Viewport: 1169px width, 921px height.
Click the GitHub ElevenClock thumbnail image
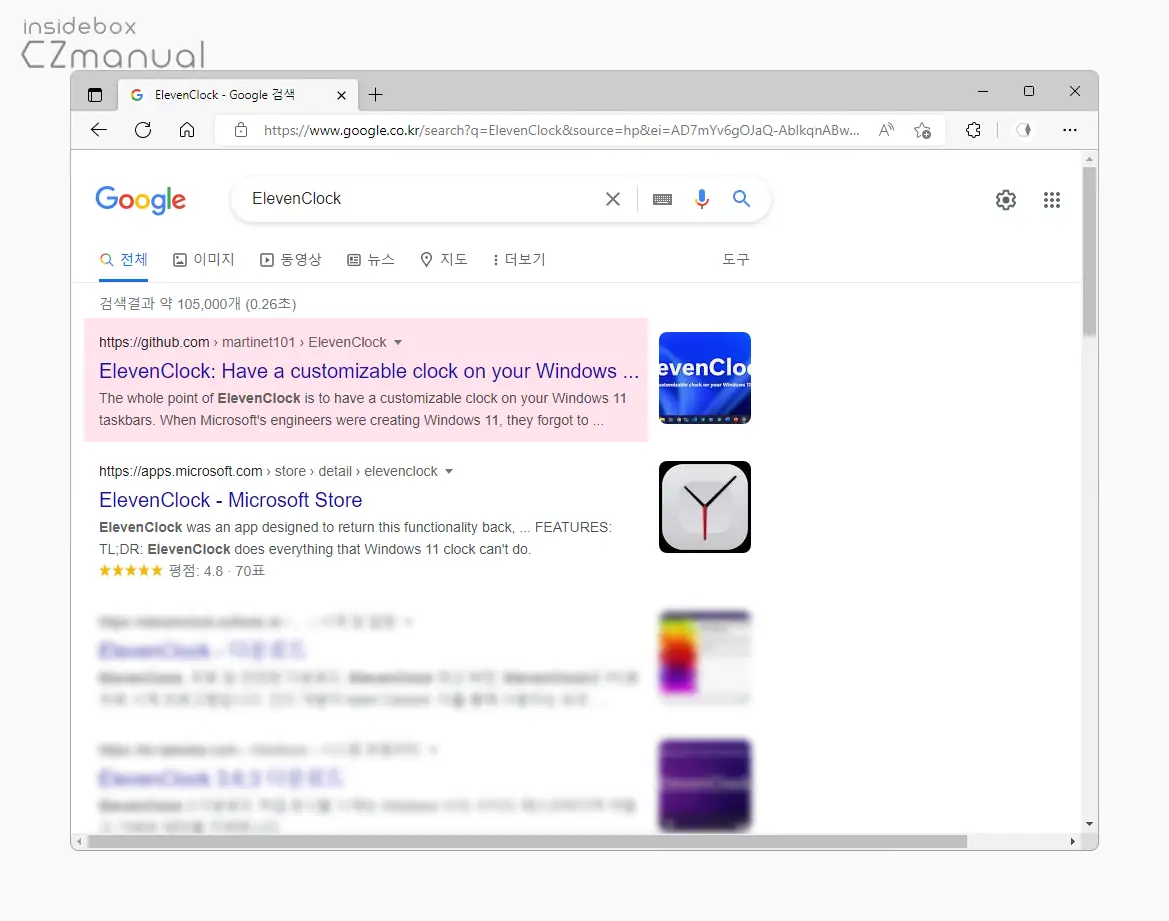tap(705, 377)
